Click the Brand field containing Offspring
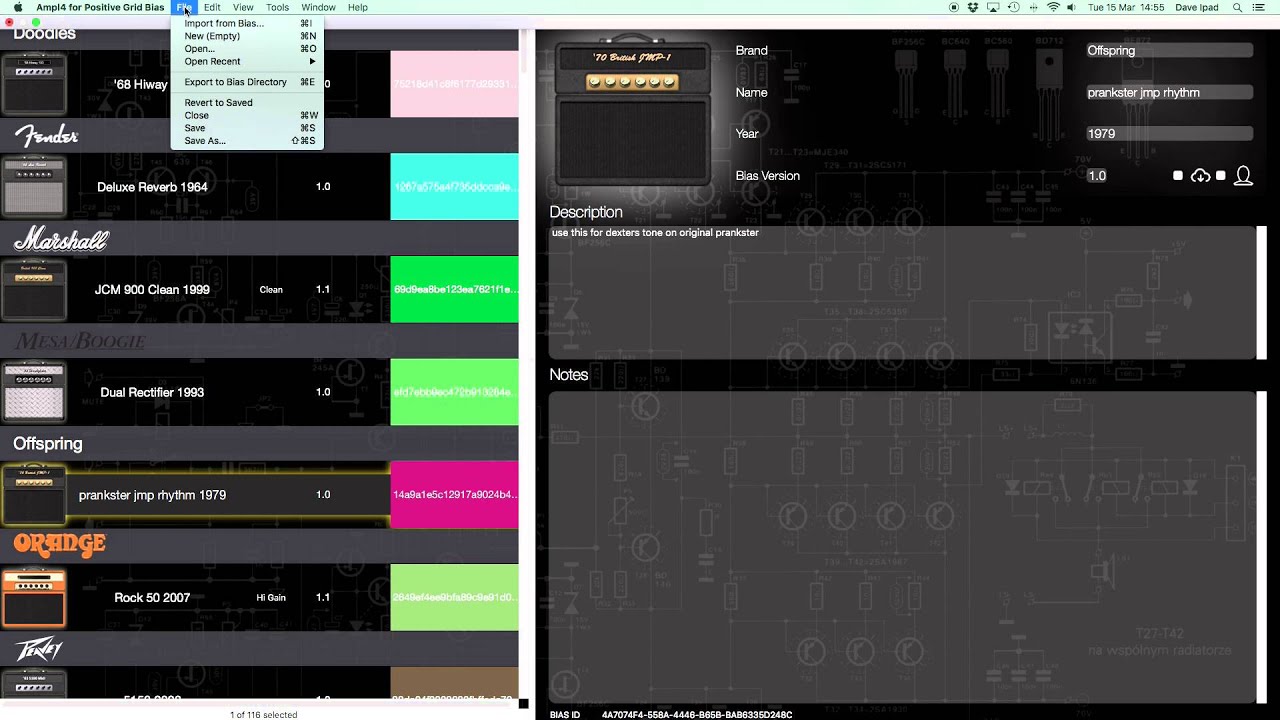The width and height of the screenshot is (1280, 720). click(x=1168, y=50)
